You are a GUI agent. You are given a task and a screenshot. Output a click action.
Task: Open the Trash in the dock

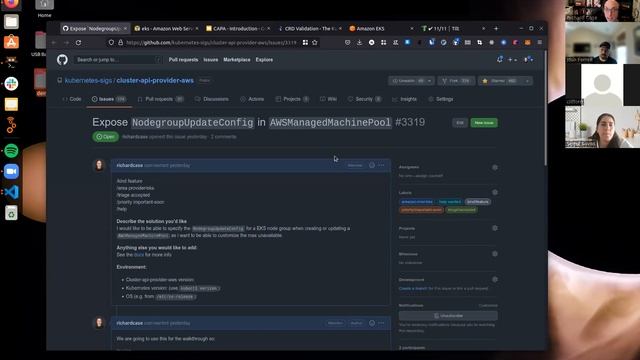pos(11,213)
